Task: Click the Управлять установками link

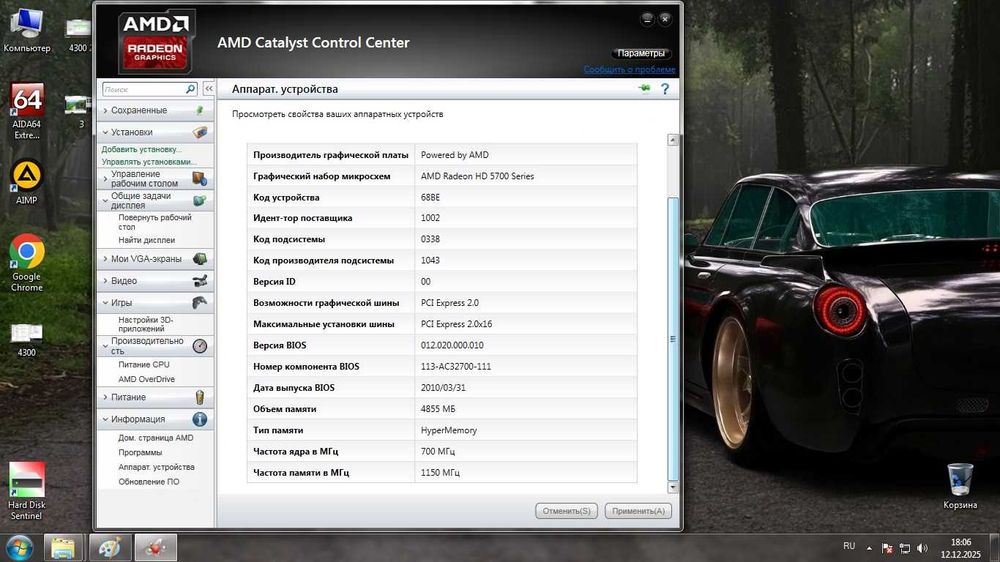Action: [x=149, y=162]
